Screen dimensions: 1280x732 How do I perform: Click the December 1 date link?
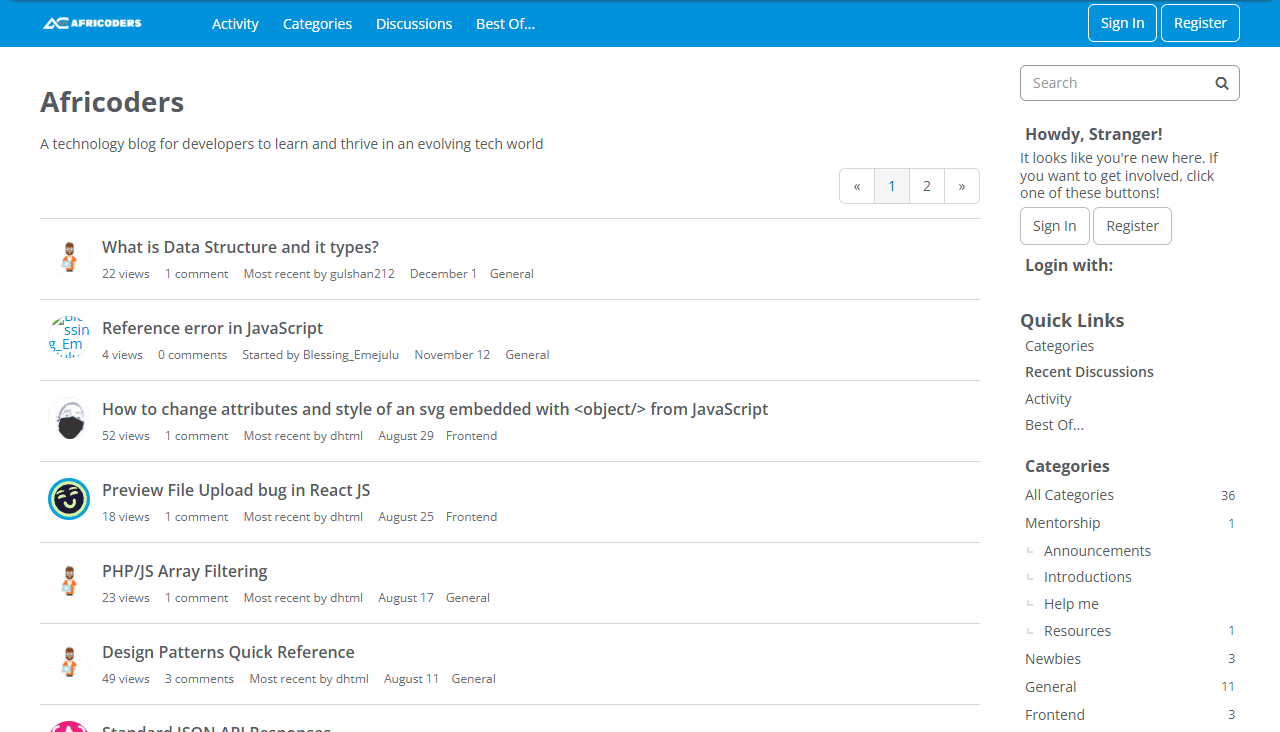click(443, 274)
